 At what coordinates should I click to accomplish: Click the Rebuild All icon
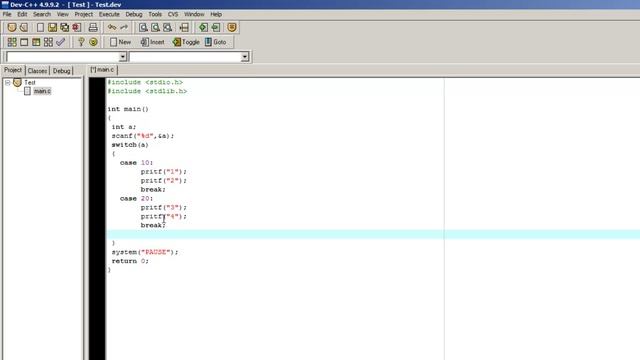click(x=49, y=42)
